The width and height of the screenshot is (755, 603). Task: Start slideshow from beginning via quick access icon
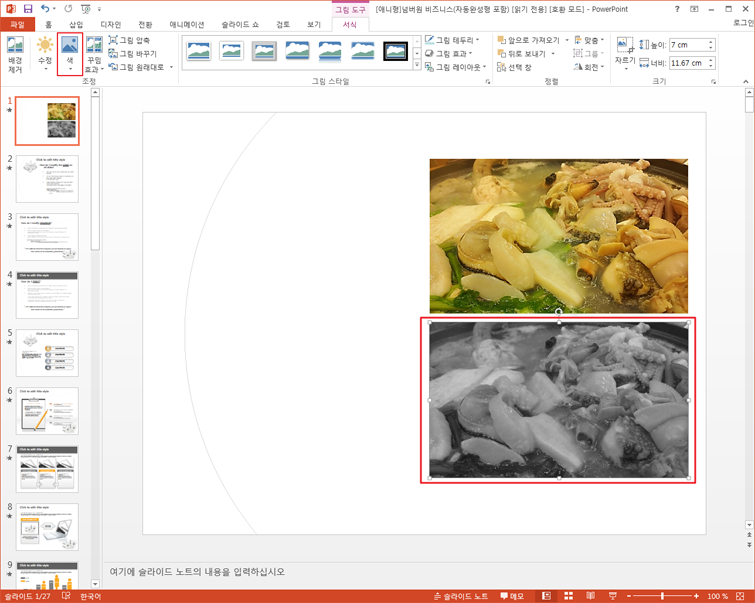(x=86, y=9)
